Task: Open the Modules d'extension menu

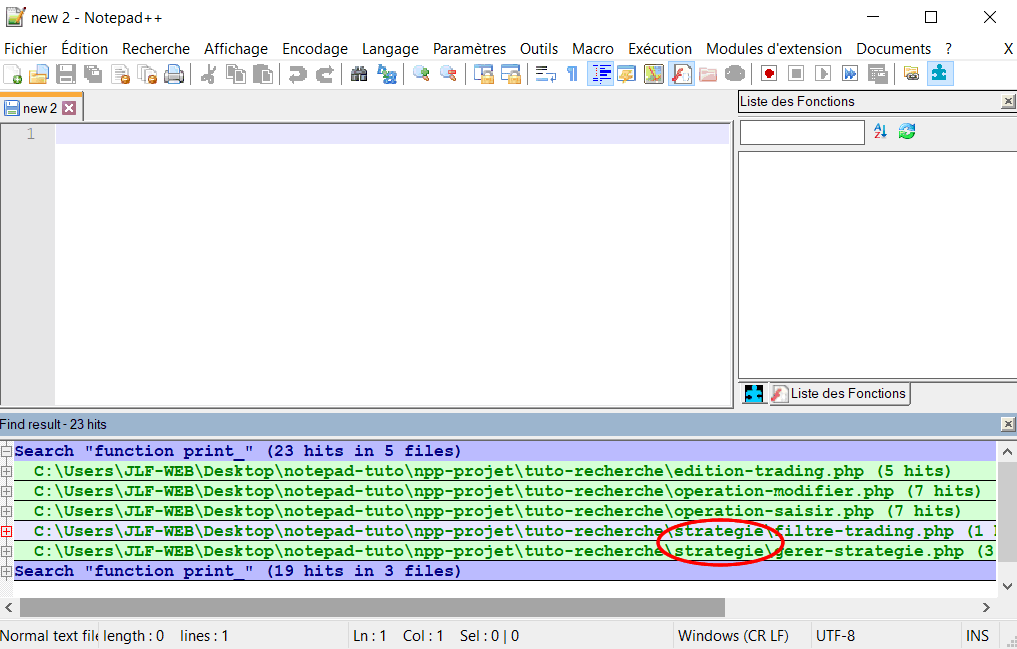Action: pyautogui.click(x=774, y=49)
